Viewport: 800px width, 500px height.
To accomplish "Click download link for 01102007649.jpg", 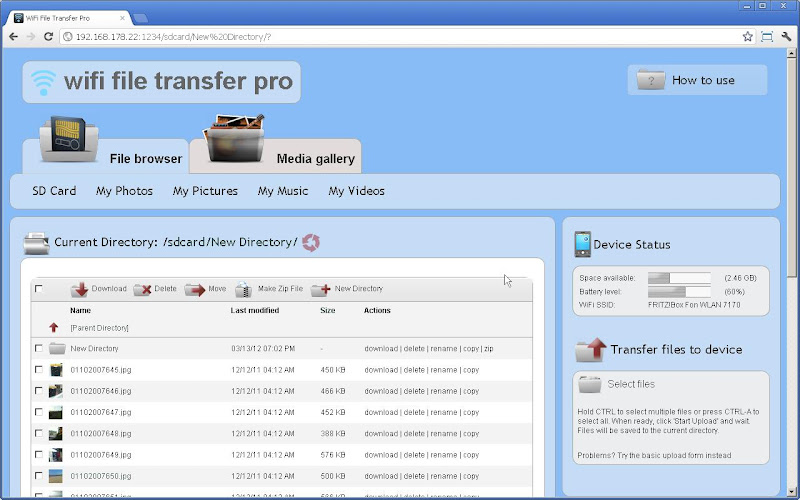I will pos(381,455).
